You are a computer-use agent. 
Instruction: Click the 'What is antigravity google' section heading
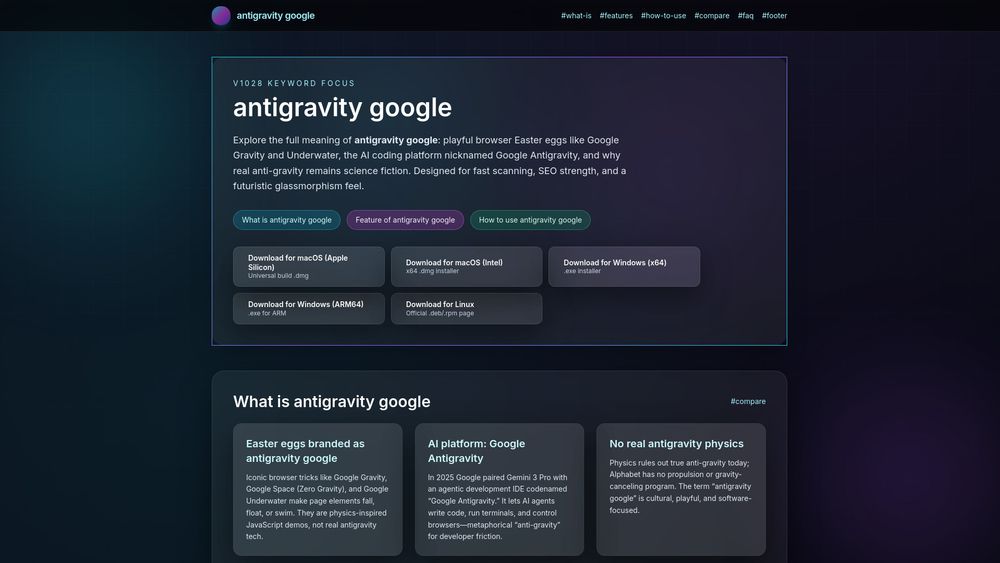[332, 402]
